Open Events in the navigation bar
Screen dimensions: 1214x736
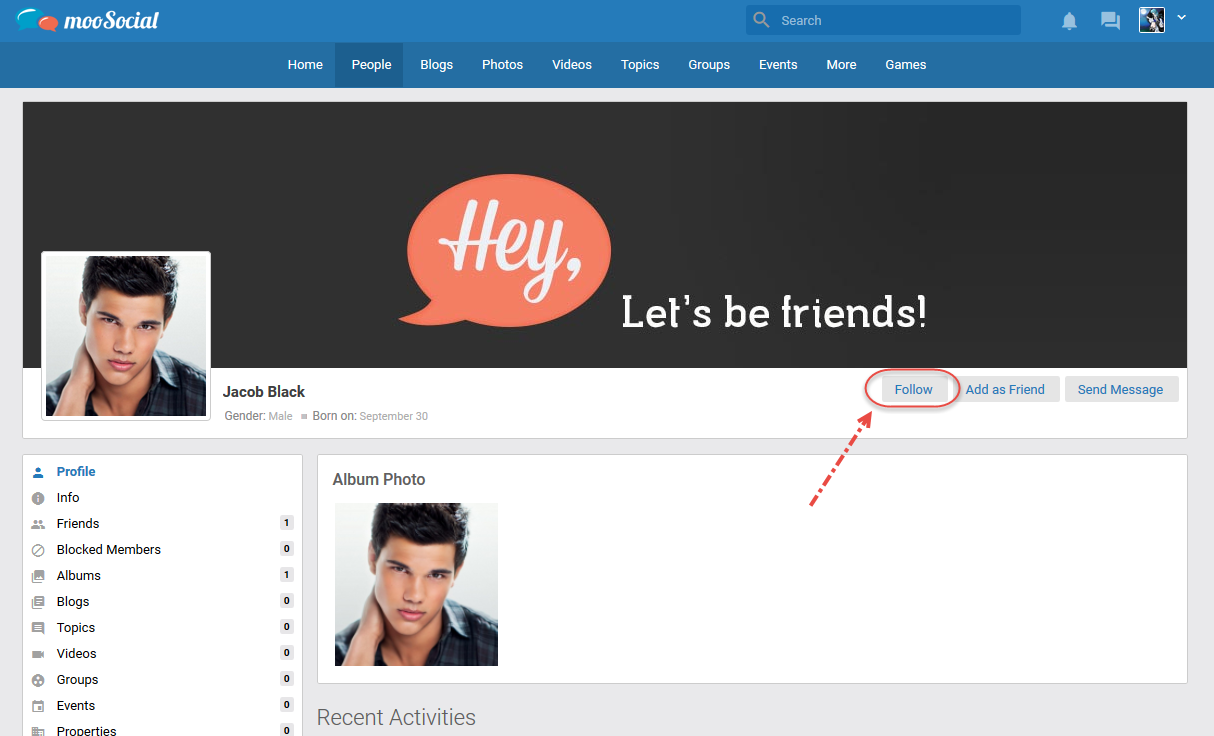tap(778, 65)
